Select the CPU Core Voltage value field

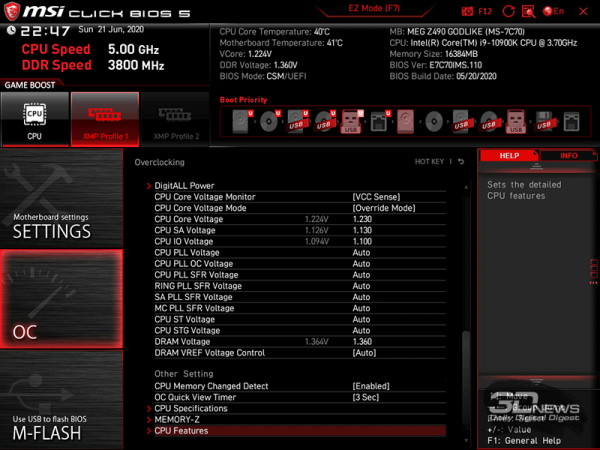click(x=362, y=219)
